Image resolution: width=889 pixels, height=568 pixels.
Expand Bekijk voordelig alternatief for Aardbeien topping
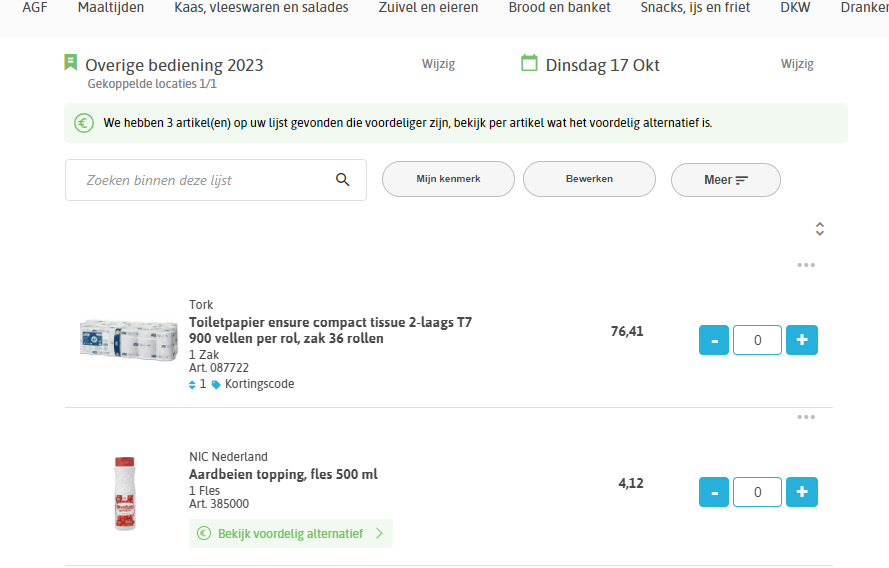coord(291,533)
